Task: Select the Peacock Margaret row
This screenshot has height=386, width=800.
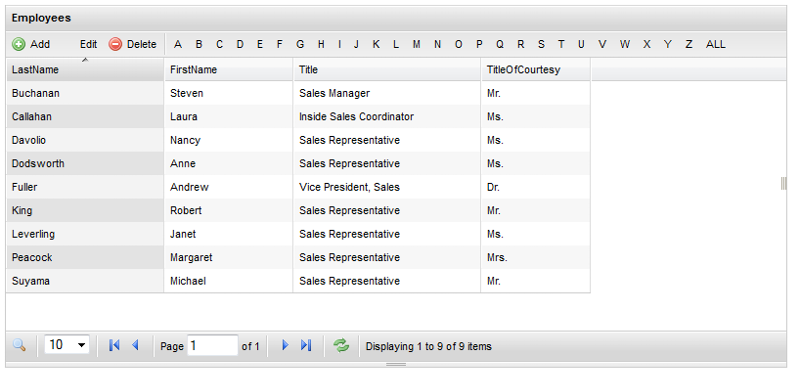Action: pyautogui.click(x=298, y=258)
